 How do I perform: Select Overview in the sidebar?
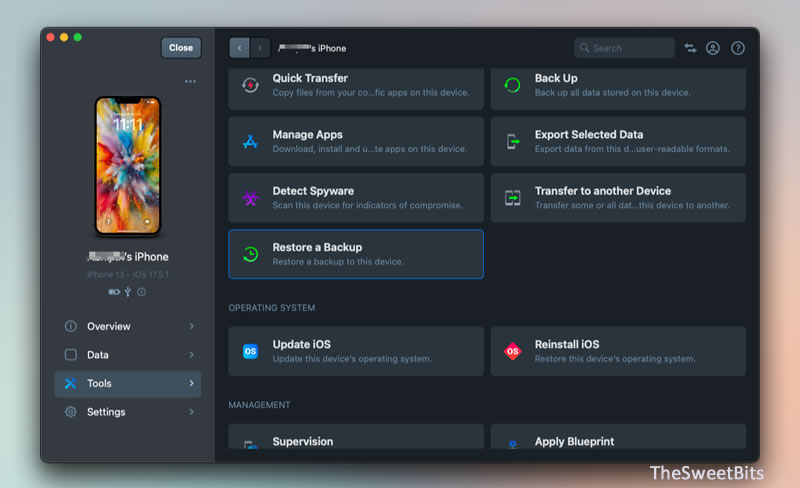click(x=128, y=326)
